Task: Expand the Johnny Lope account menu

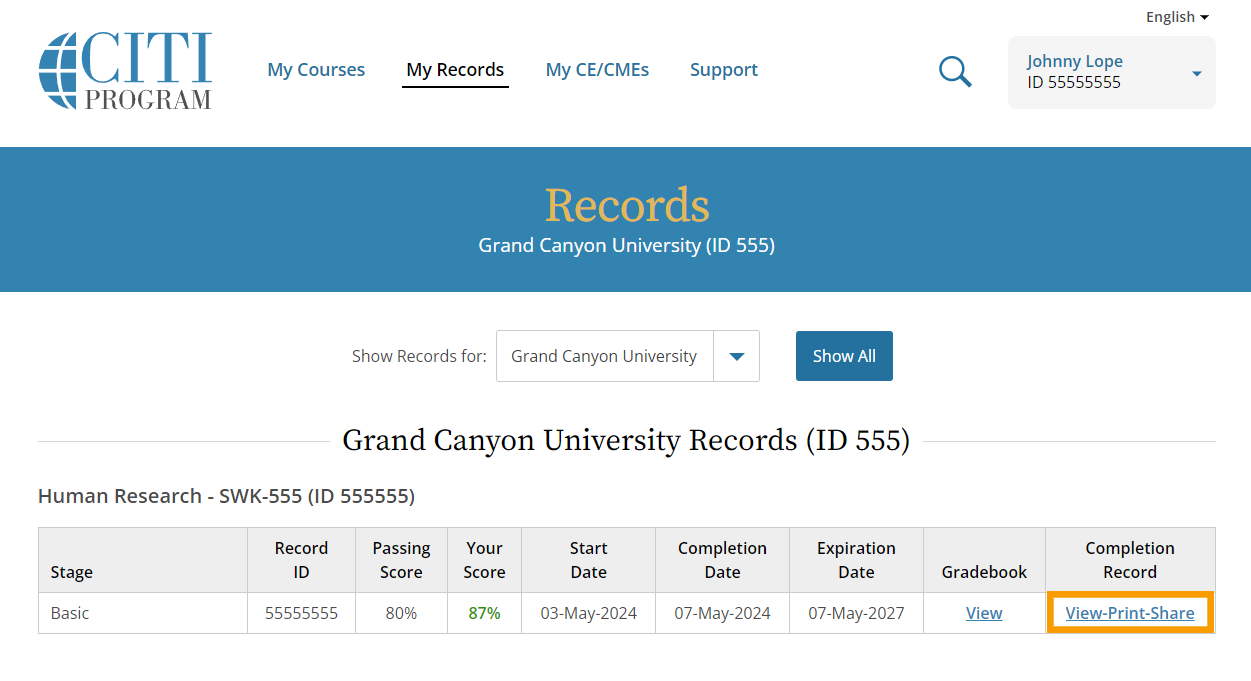Action: pyautogui.click(x=1112, y=72)
